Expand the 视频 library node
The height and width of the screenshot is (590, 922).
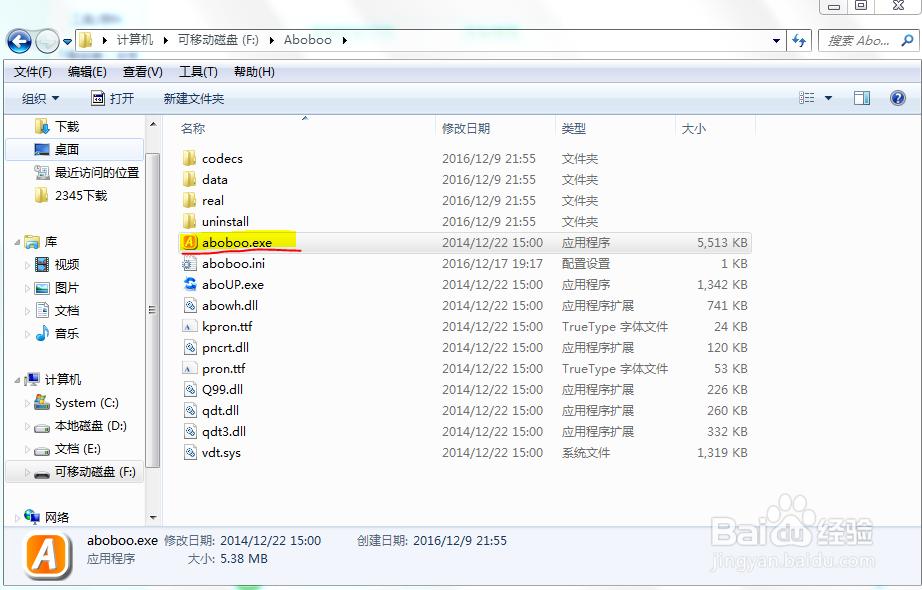pyautogui.click(x=27, y=265)
